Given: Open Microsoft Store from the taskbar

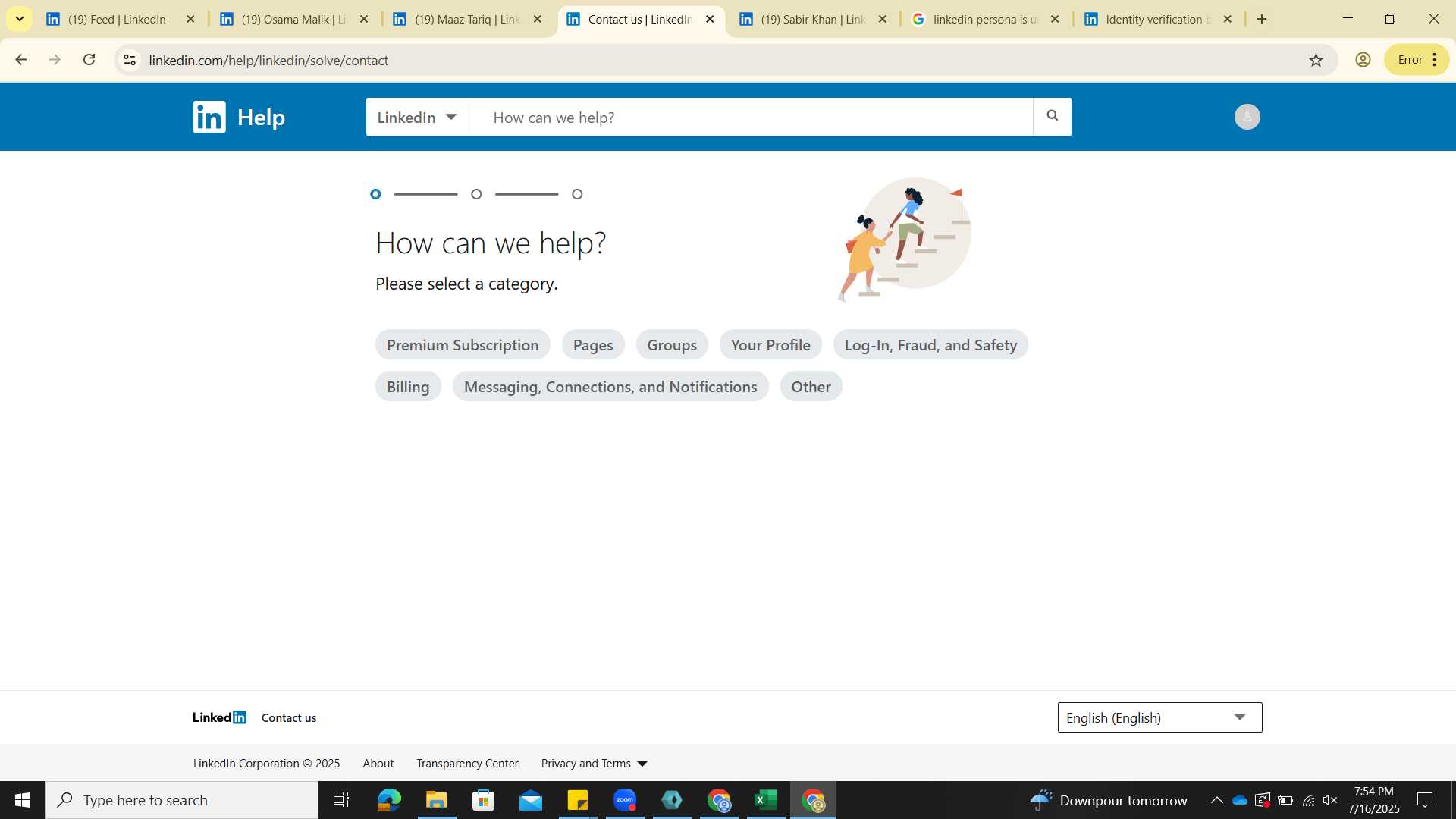Looking at the screenshot, I should (x=483, y=800).
